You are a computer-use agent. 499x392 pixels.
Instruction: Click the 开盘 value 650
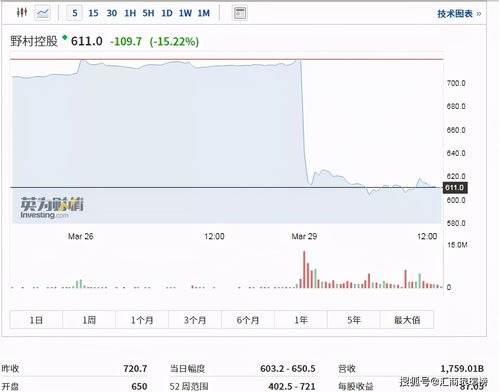[x=139, y=386]
